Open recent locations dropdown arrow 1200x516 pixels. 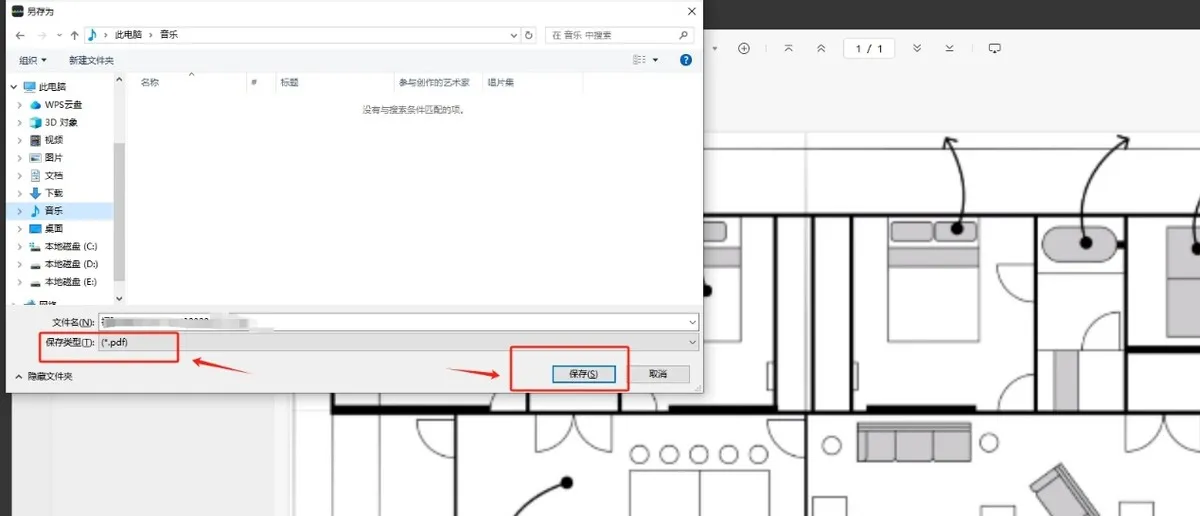coord(58,35)
